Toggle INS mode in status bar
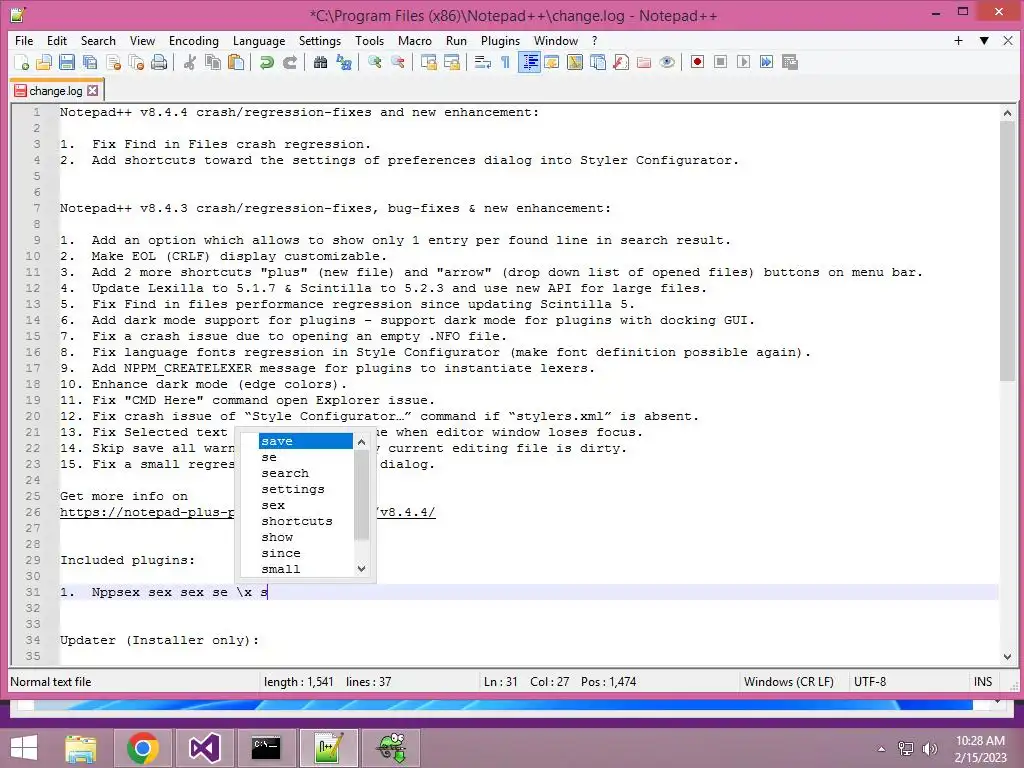Image resolution: width=1024 pixels, height=768 pixels. pos(983,682)
